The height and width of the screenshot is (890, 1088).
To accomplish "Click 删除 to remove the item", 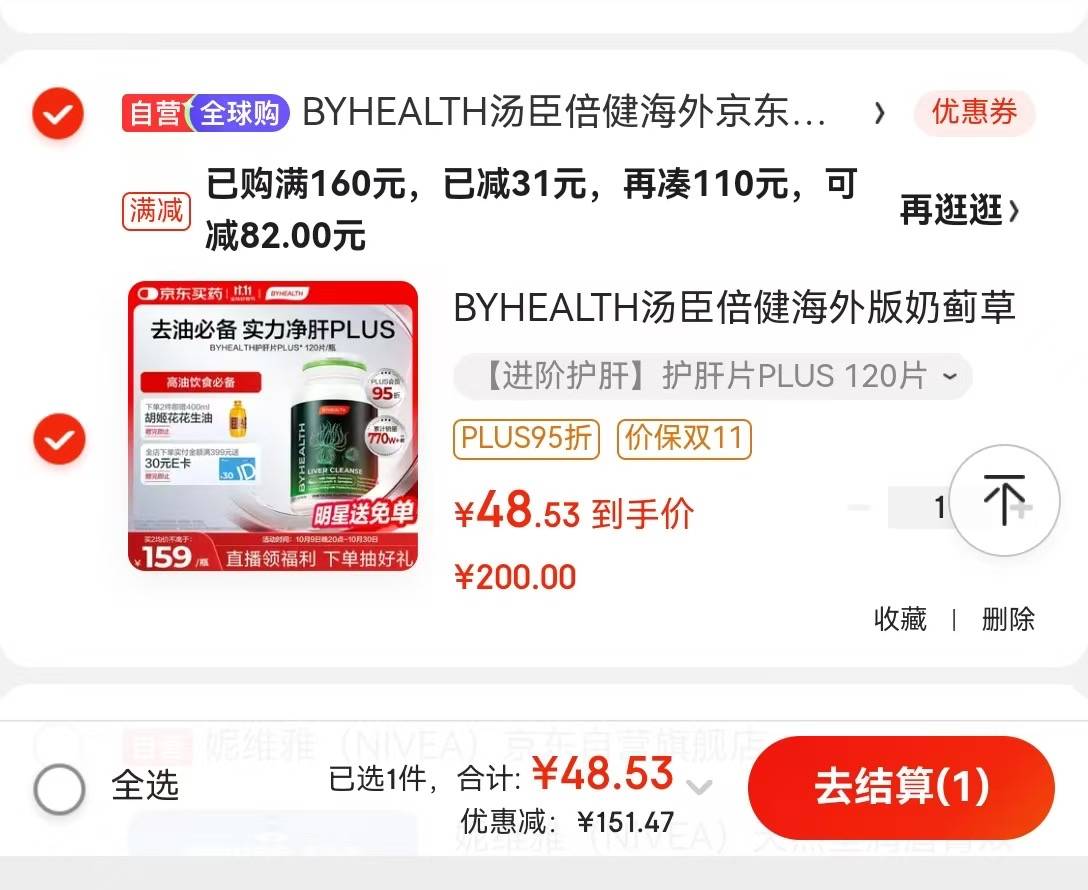I will (x=1008, y=619).
